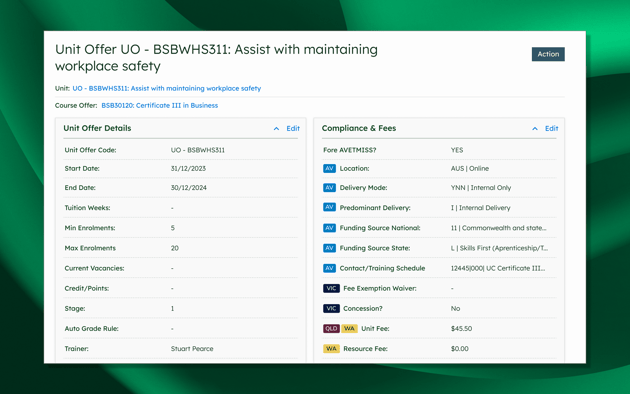
Task: Click the page title Unit Offer UO - BSBWHS311
Action: point(216,57)
